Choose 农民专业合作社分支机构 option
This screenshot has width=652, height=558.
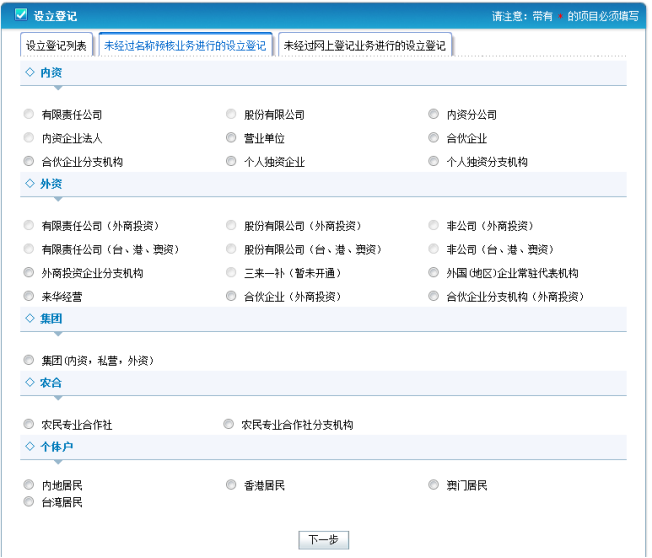229,424
